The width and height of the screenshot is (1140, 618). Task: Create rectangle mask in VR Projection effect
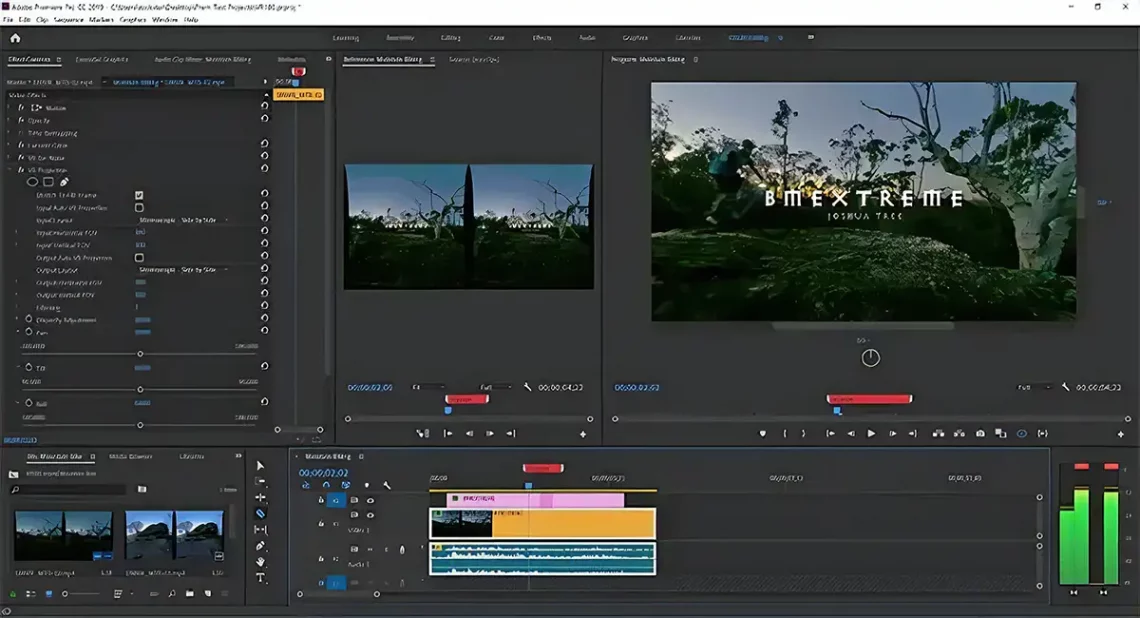tap(48, 182)
